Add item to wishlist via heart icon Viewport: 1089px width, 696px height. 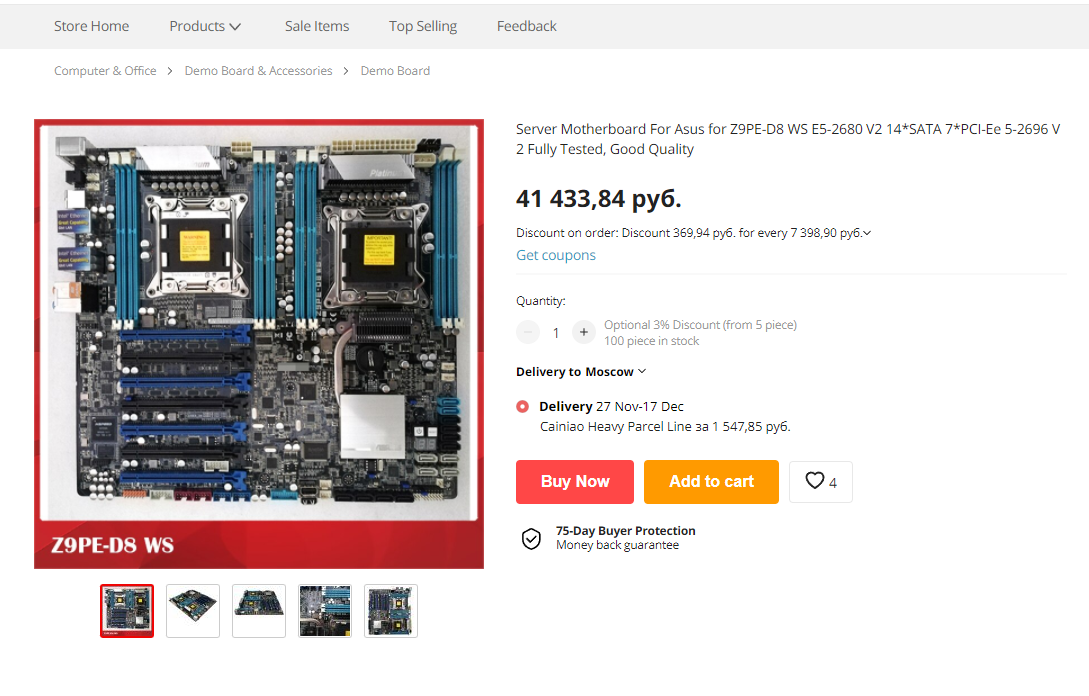tap(820, 481)
